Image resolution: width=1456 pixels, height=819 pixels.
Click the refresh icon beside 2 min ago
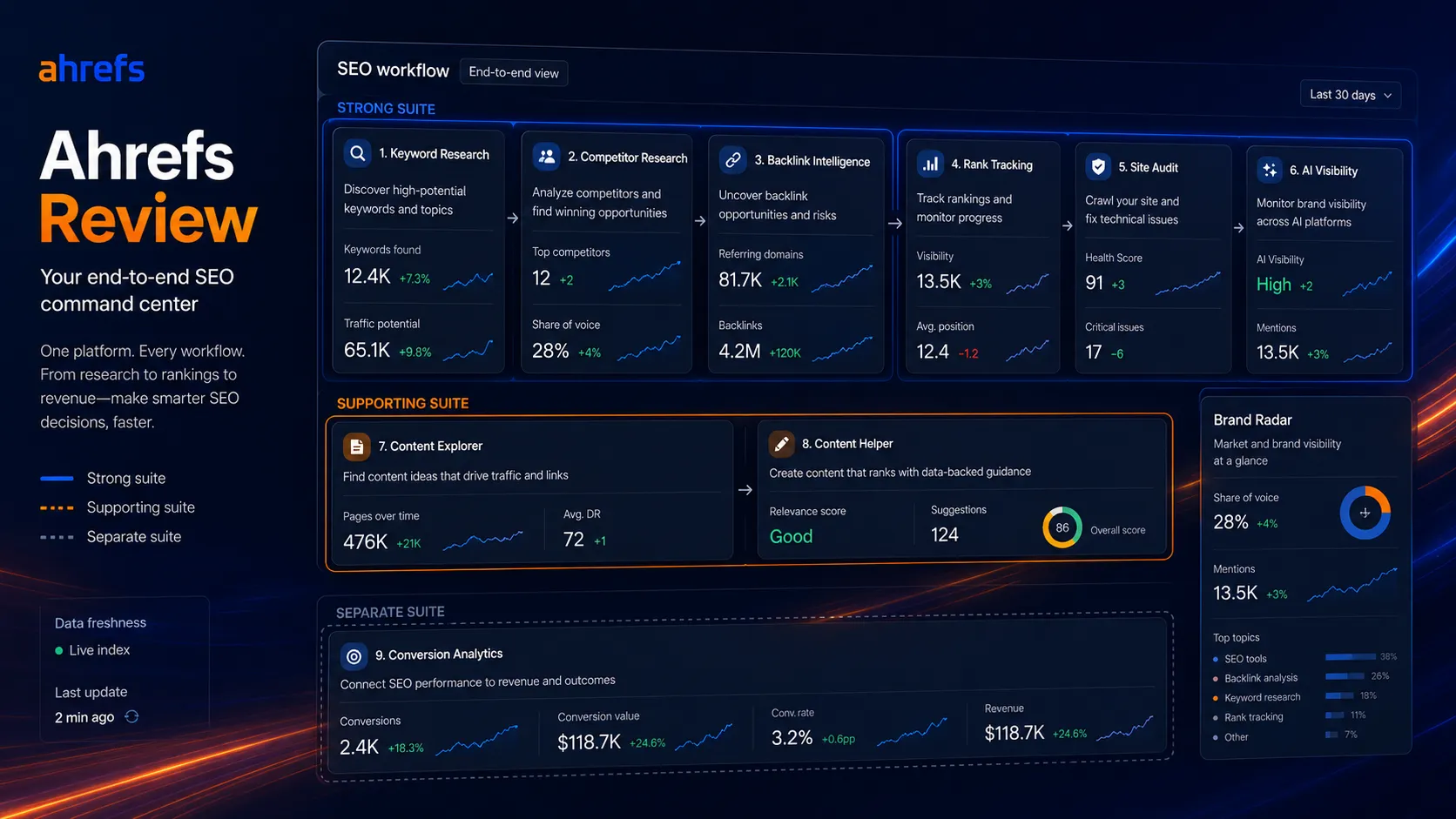click(131, 716)
